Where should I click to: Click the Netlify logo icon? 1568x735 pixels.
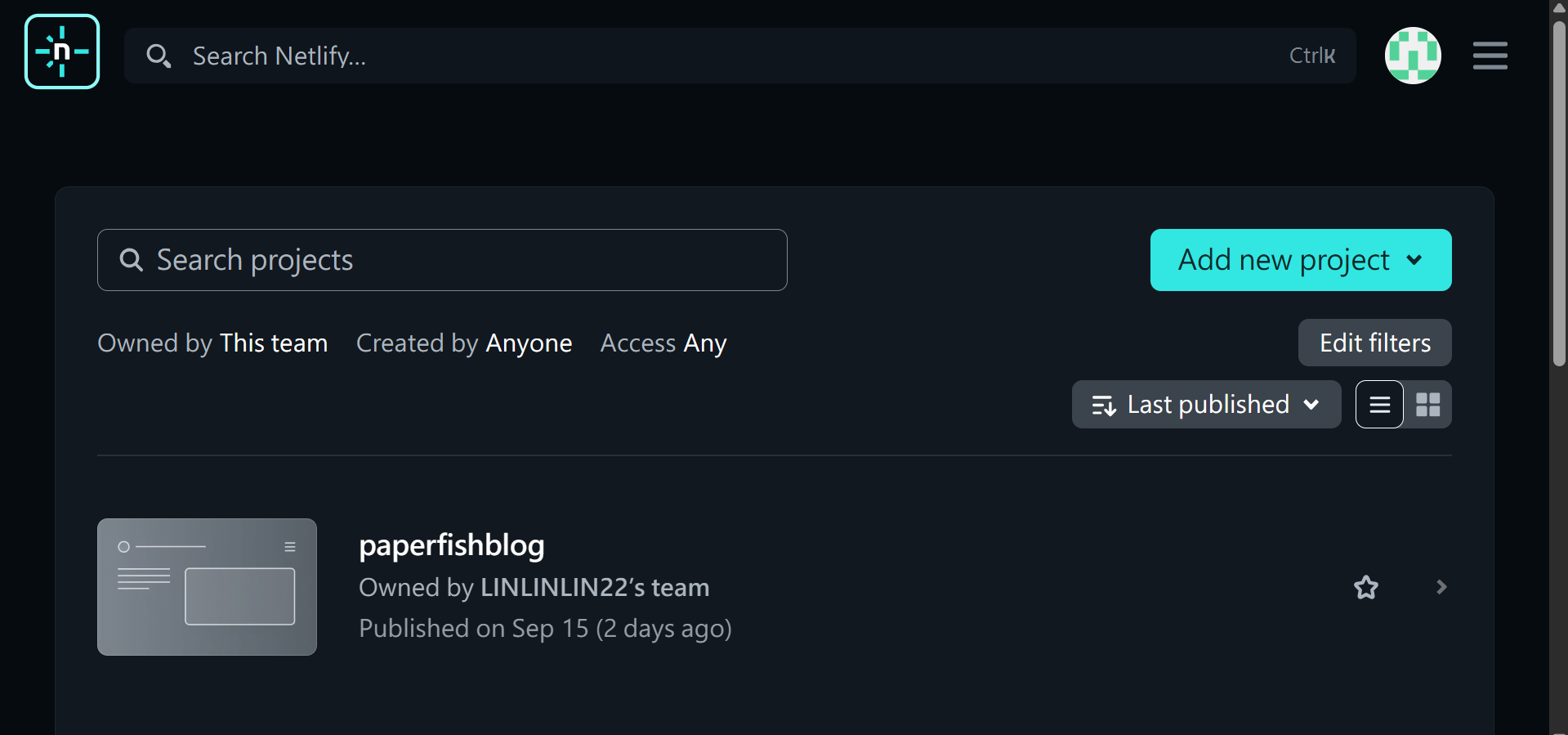click(62, 52)
